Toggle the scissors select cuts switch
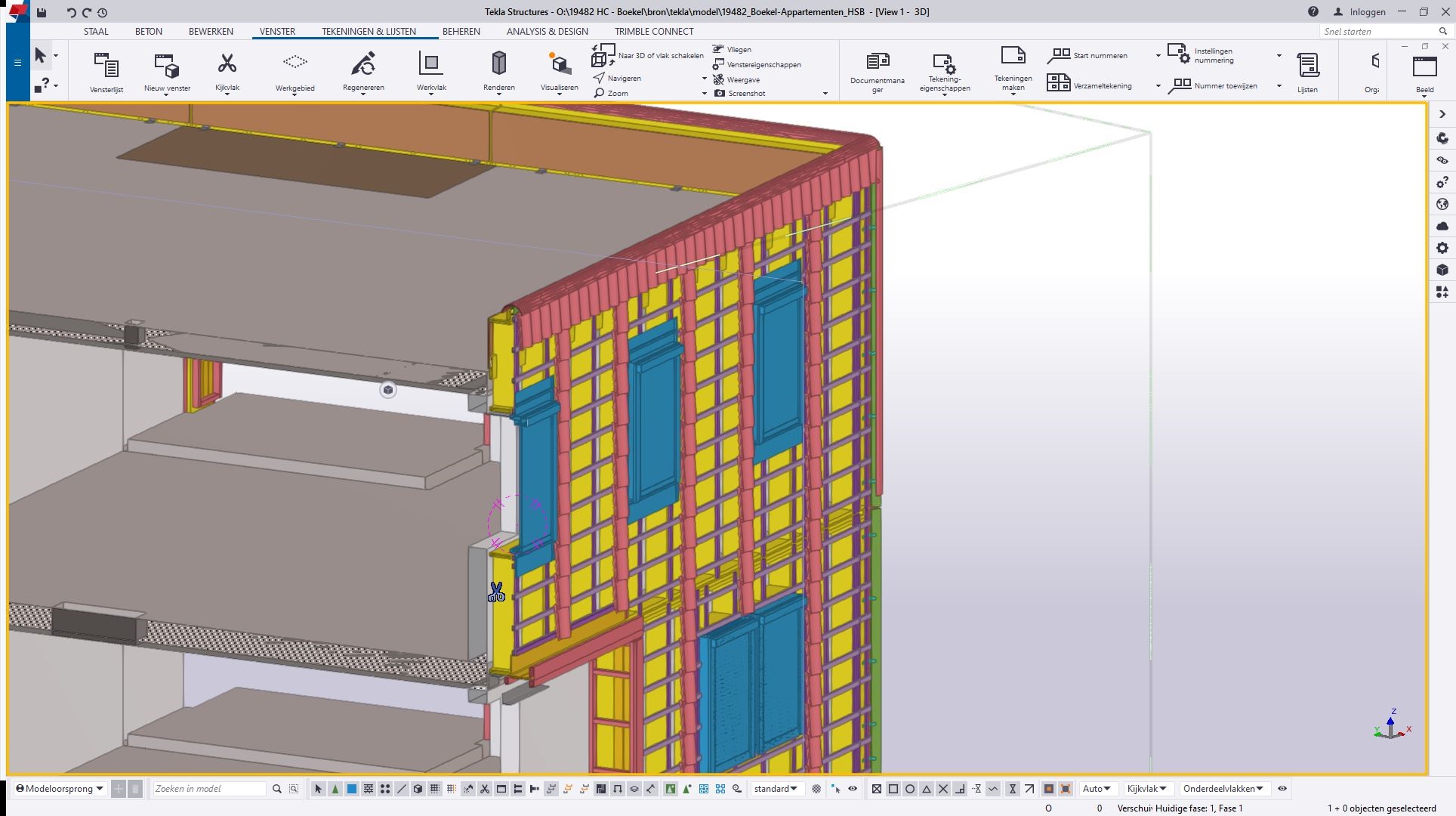Image resolution: width=1456 pixels, height=816 pixels. pos(485,789)
